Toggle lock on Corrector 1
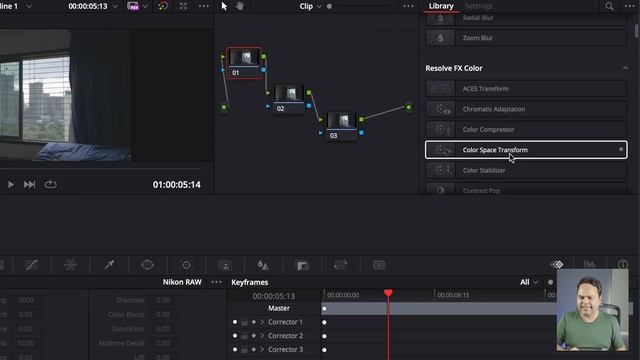The height and width of the screenshot is (360, 640). [x=244, y=322]
